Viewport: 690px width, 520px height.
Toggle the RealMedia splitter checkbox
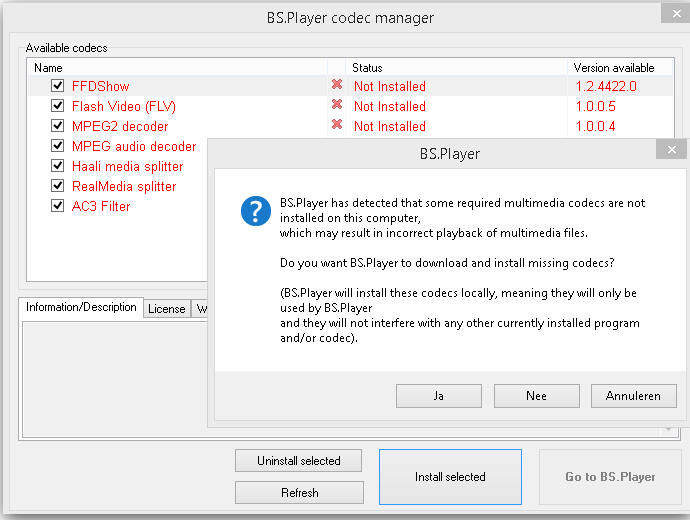(58, 186)
